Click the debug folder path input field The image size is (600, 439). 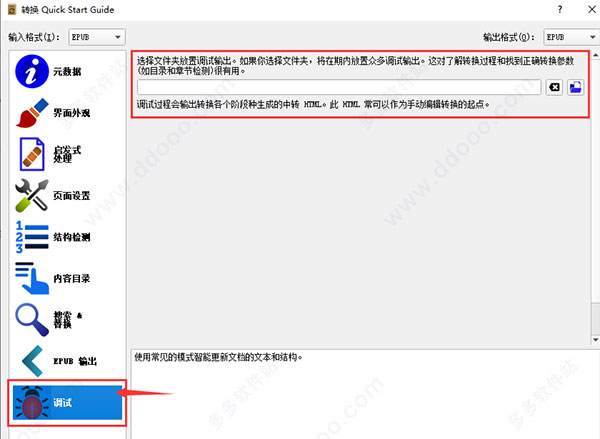[339, 87]
